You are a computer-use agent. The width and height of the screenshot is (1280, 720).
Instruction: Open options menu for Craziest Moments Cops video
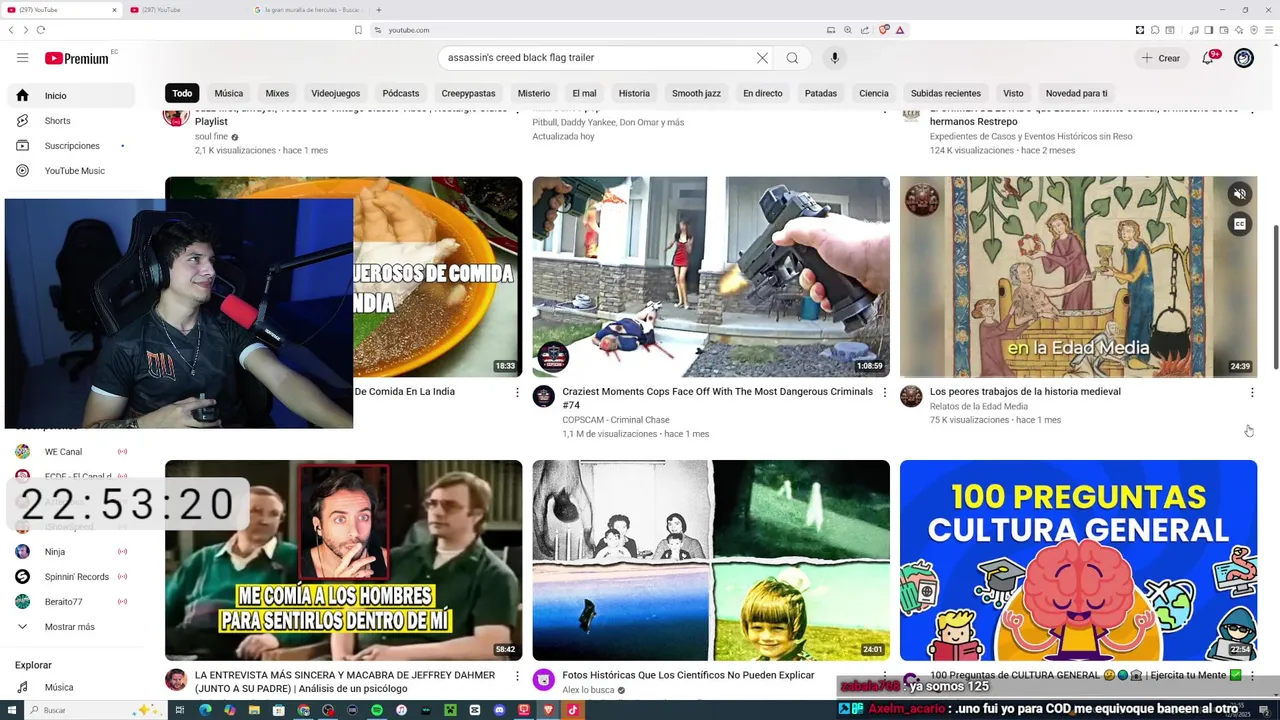pyautogui.click(x=884, y=393)
